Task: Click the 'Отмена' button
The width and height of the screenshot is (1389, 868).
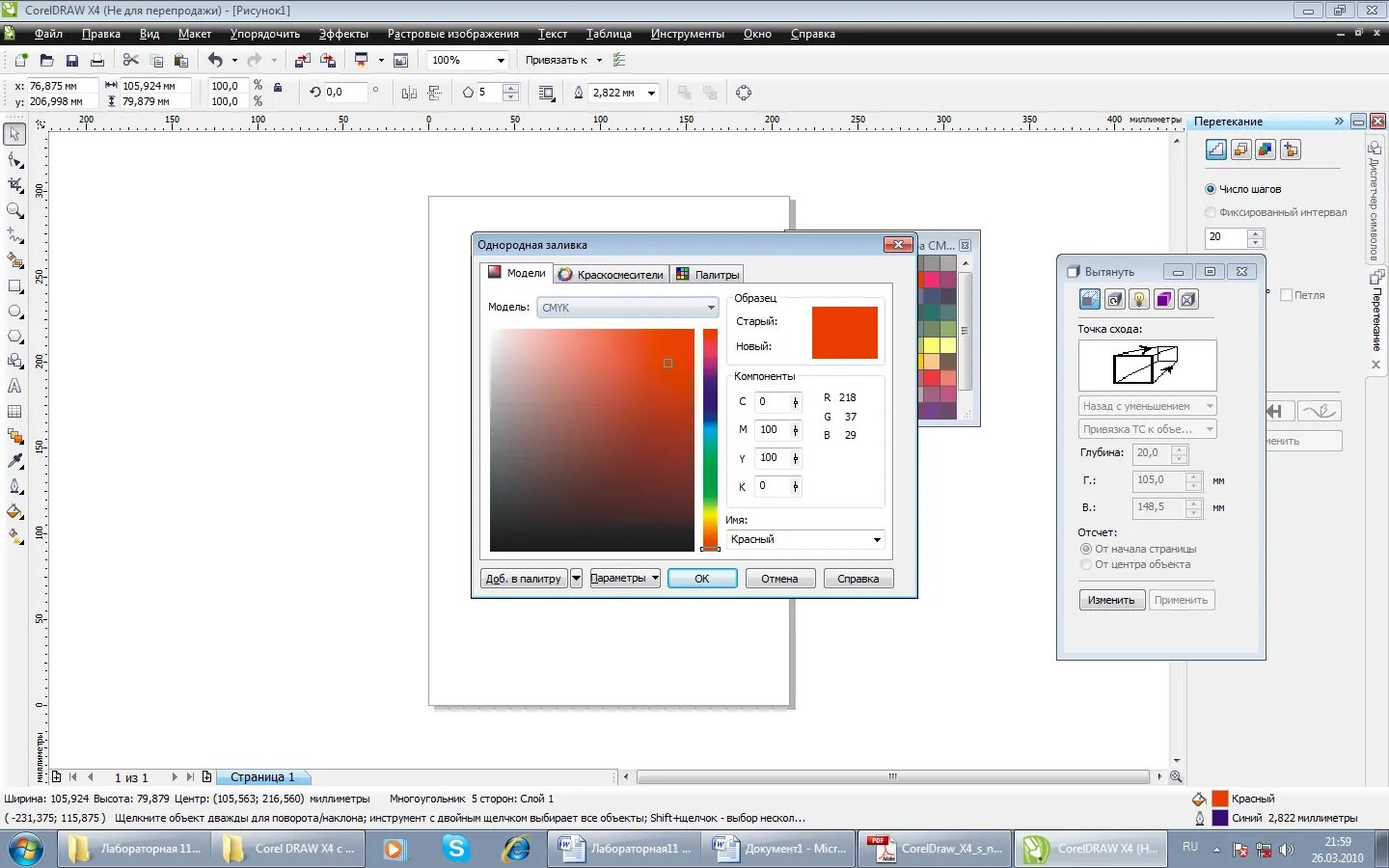Action: (779, 579)
